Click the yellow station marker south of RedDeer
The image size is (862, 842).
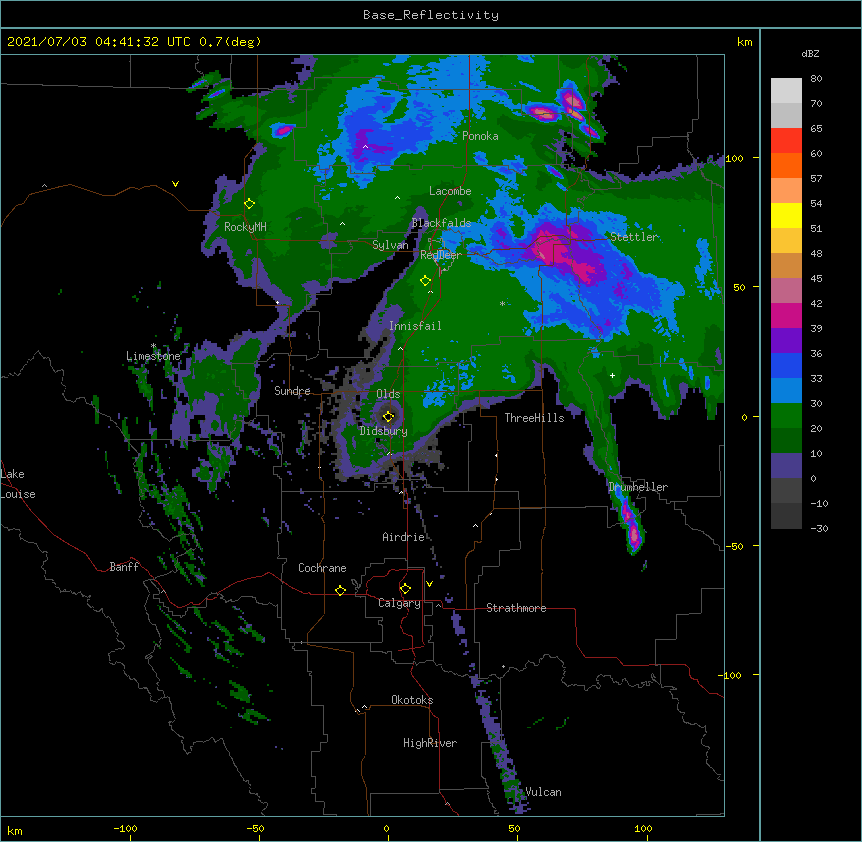(425, 281)
